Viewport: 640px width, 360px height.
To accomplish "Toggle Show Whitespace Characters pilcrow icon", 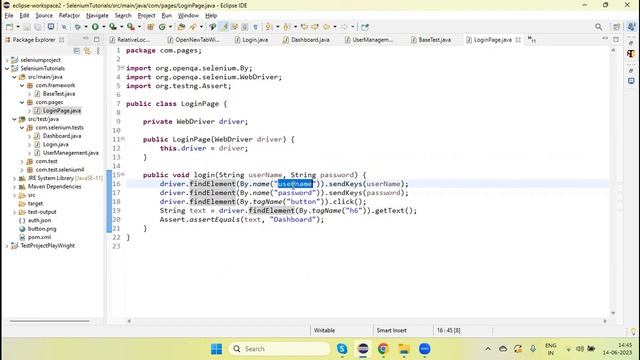I will [256, 27].
